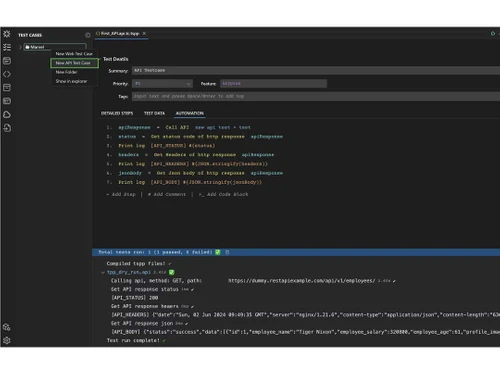Click the Feature input field
500x375 pixels.
[x=273, y=84]
